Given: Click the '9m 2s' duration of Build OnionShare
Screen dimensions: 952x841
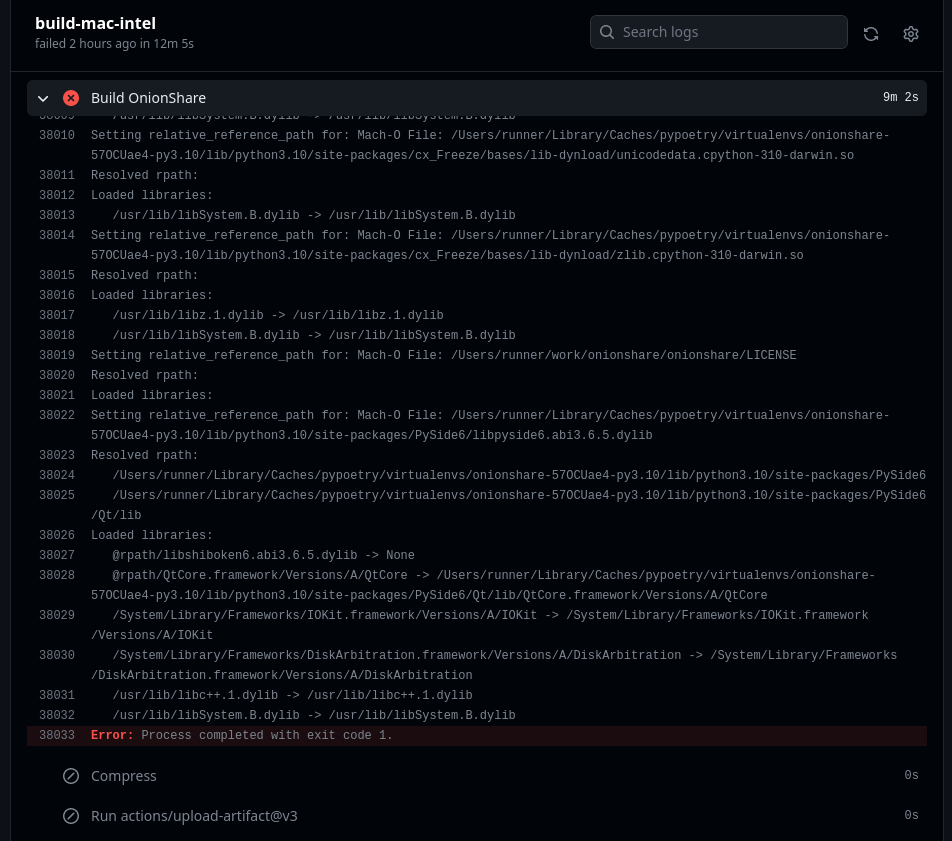Looking at the screenshot, I should 900,97.
